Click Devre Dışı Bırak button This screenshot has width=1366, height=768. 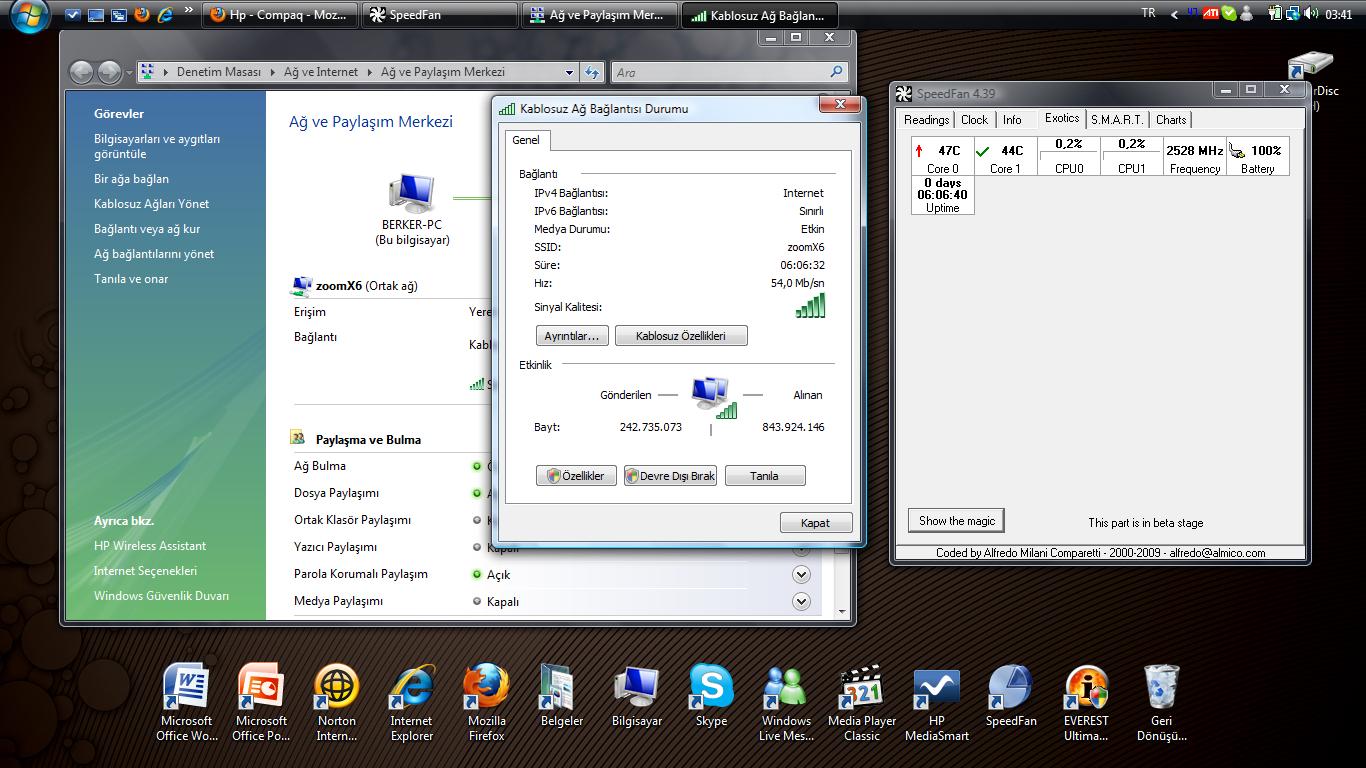pos(670,476)
